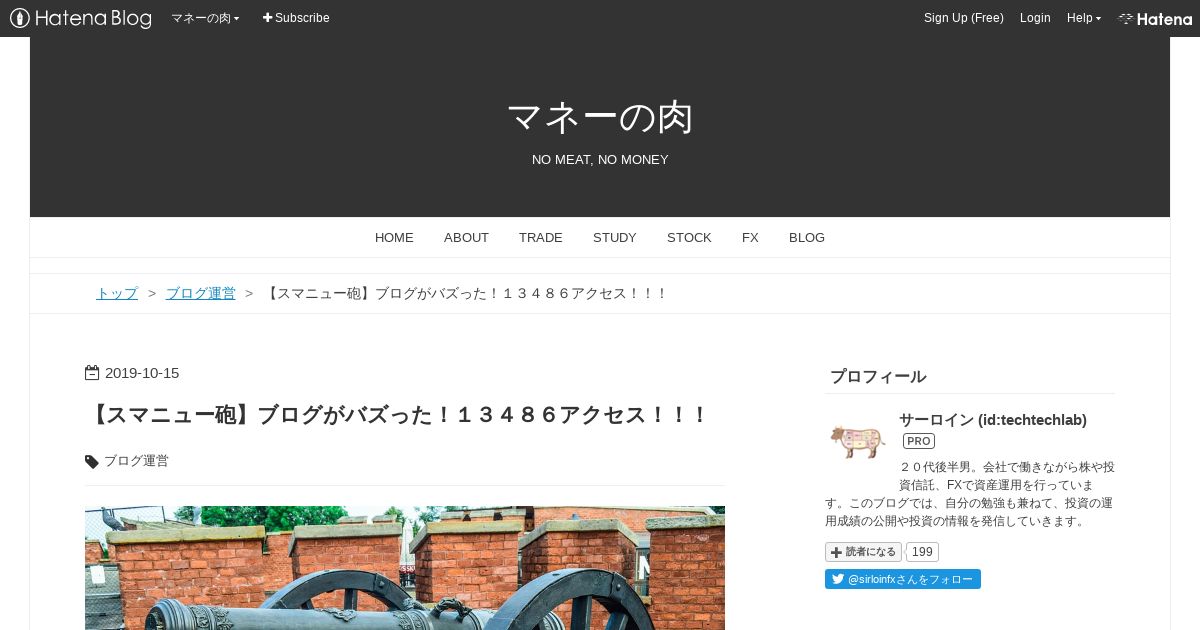Click the blog title マネーの肉 header
1200x630 pixels.
[600, 118]
